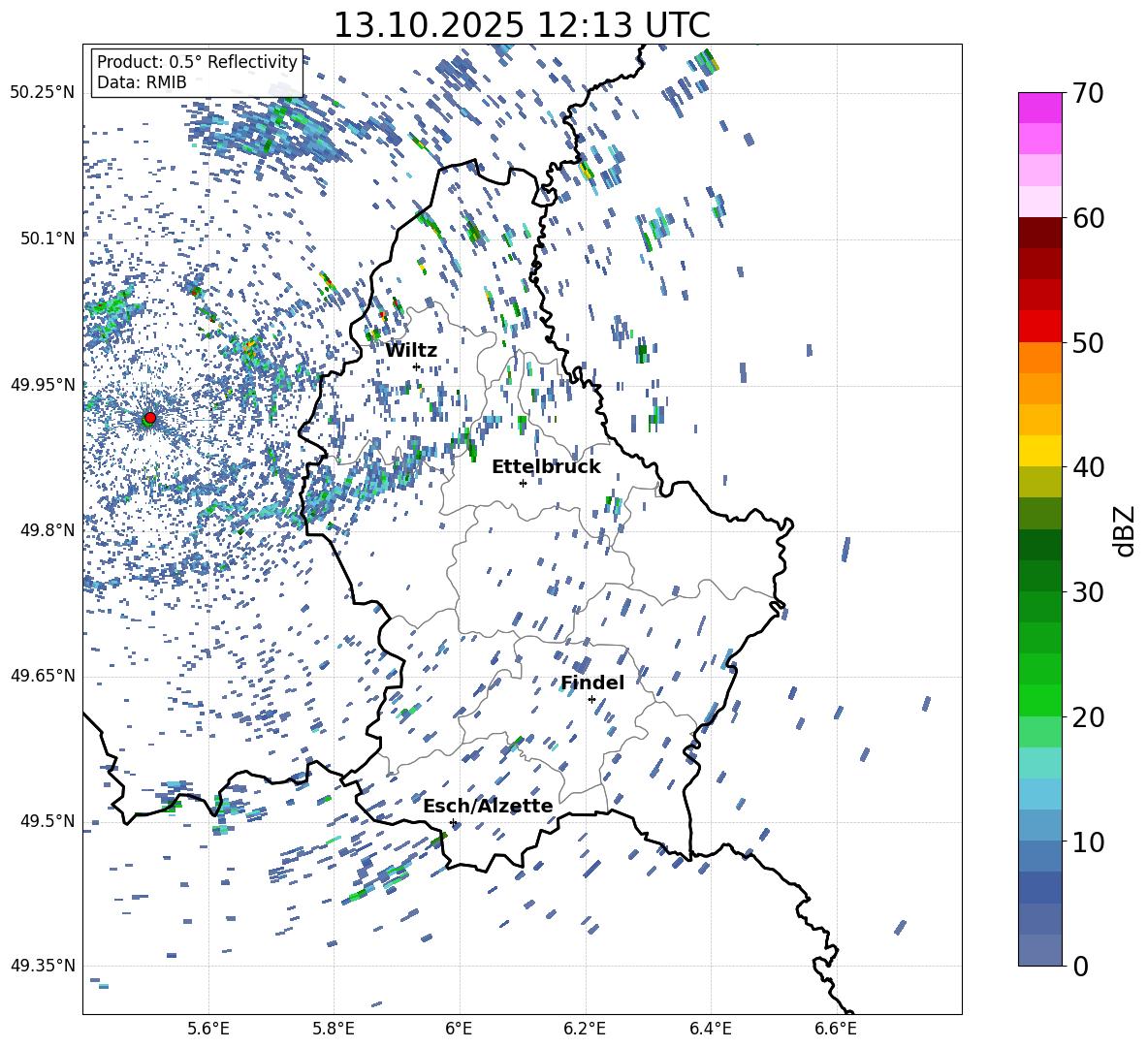Select the Findel city label
This screenshot has height=1048, width=1148.
[592, 683]
